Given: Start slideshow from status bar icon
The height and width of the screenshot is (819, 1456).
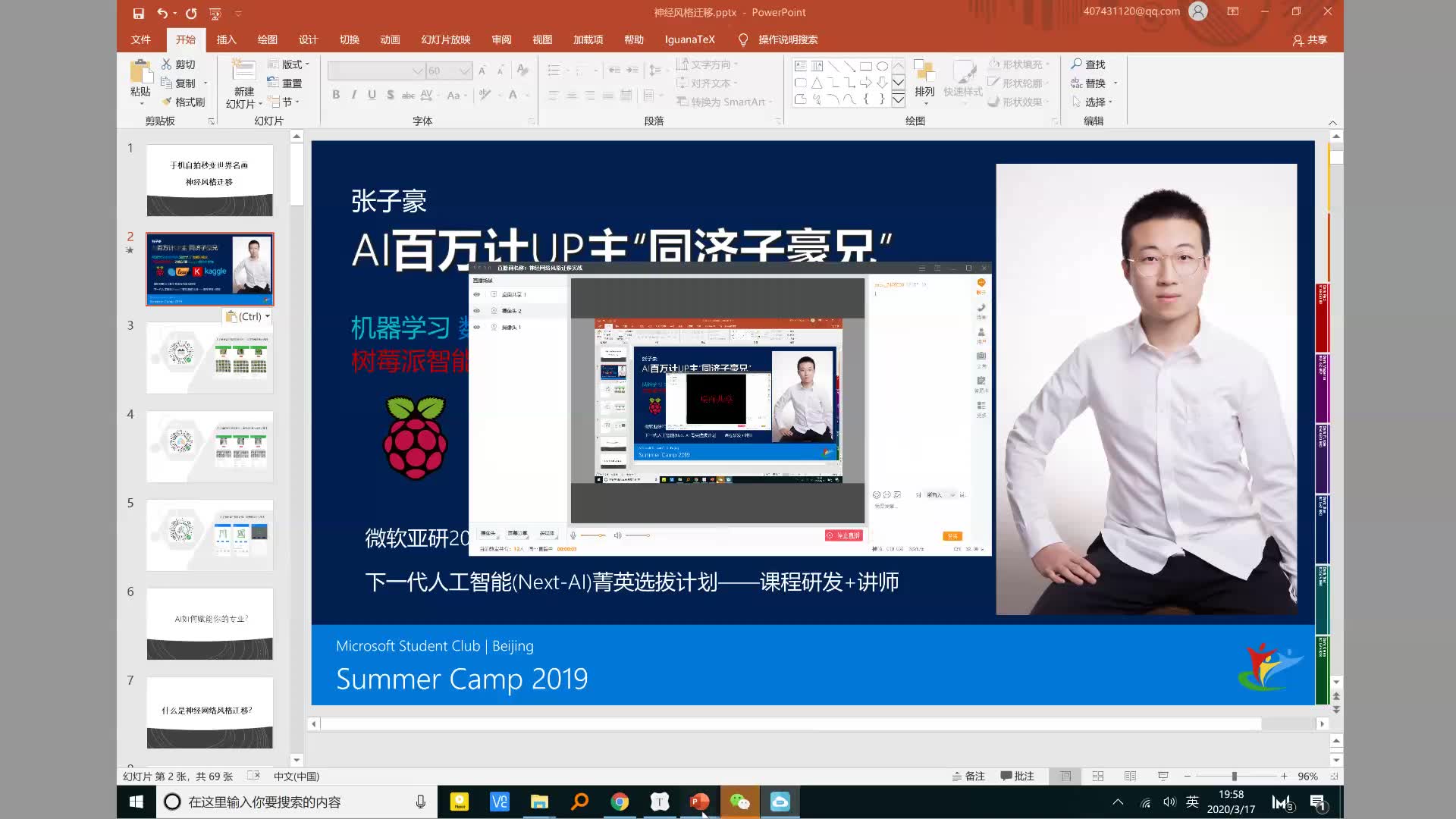Looking at the screenshot, I should click(1163, 777).
